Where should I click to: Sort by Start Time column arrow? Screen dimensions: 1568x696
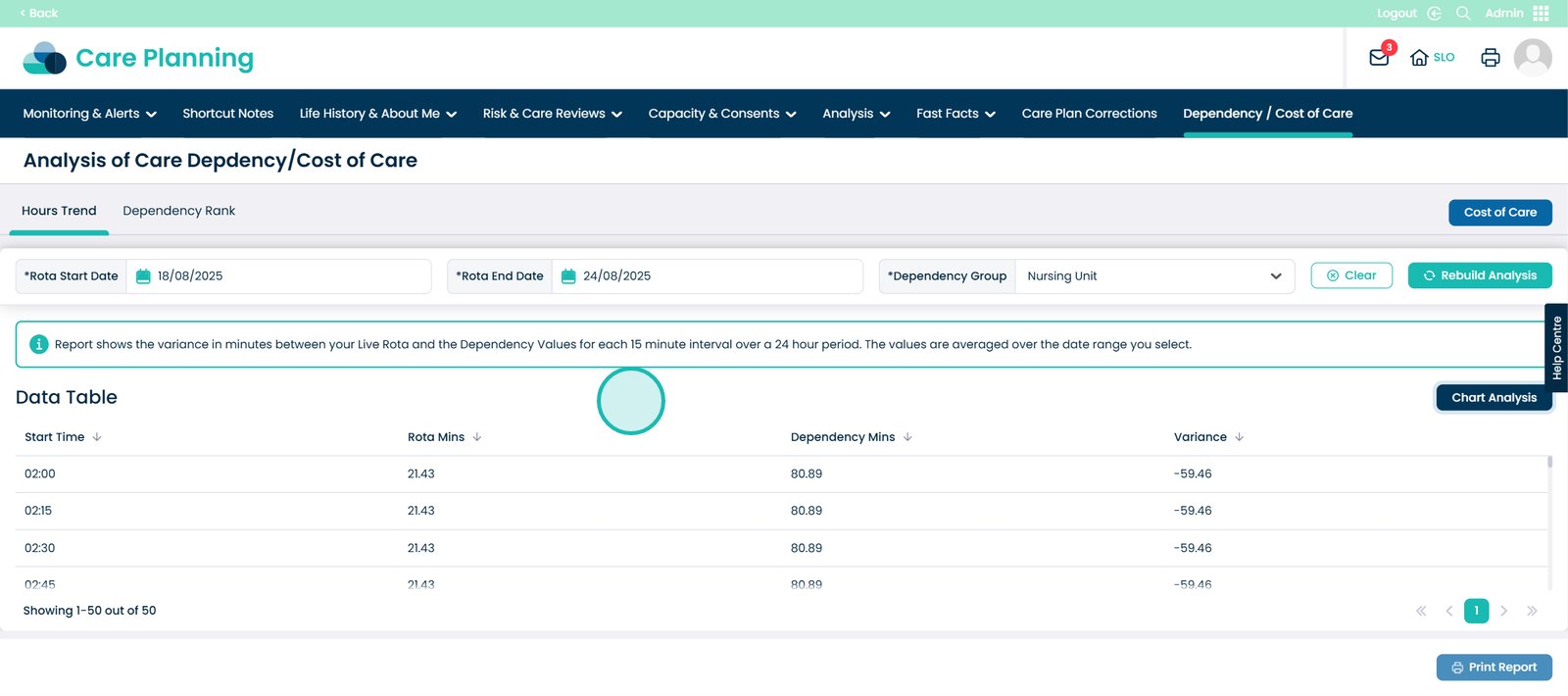tap(97, 437)
